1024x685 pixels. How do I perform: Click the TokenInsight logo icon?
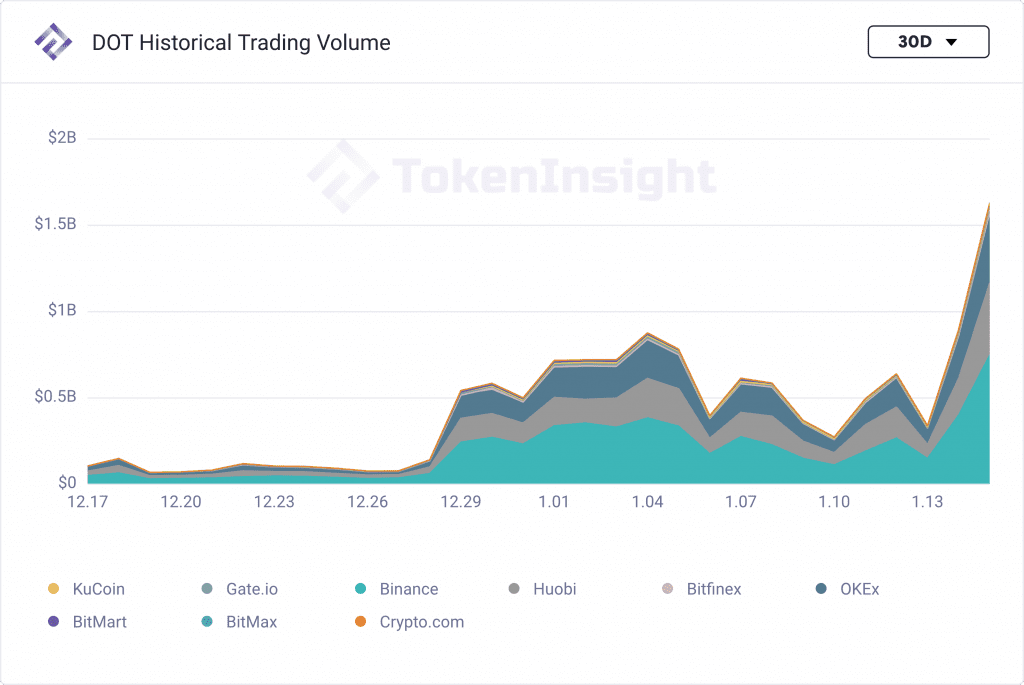click(x=53, y=42)
